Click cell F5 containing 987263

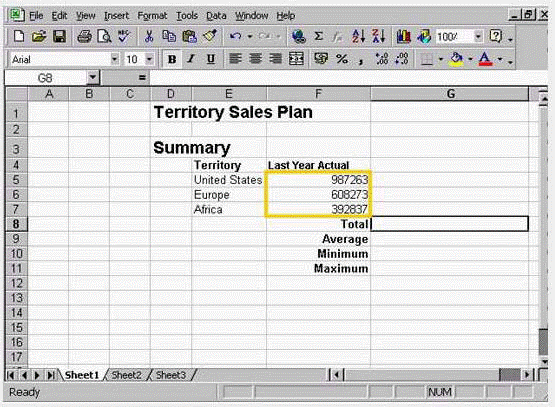(x=318, y=179)
